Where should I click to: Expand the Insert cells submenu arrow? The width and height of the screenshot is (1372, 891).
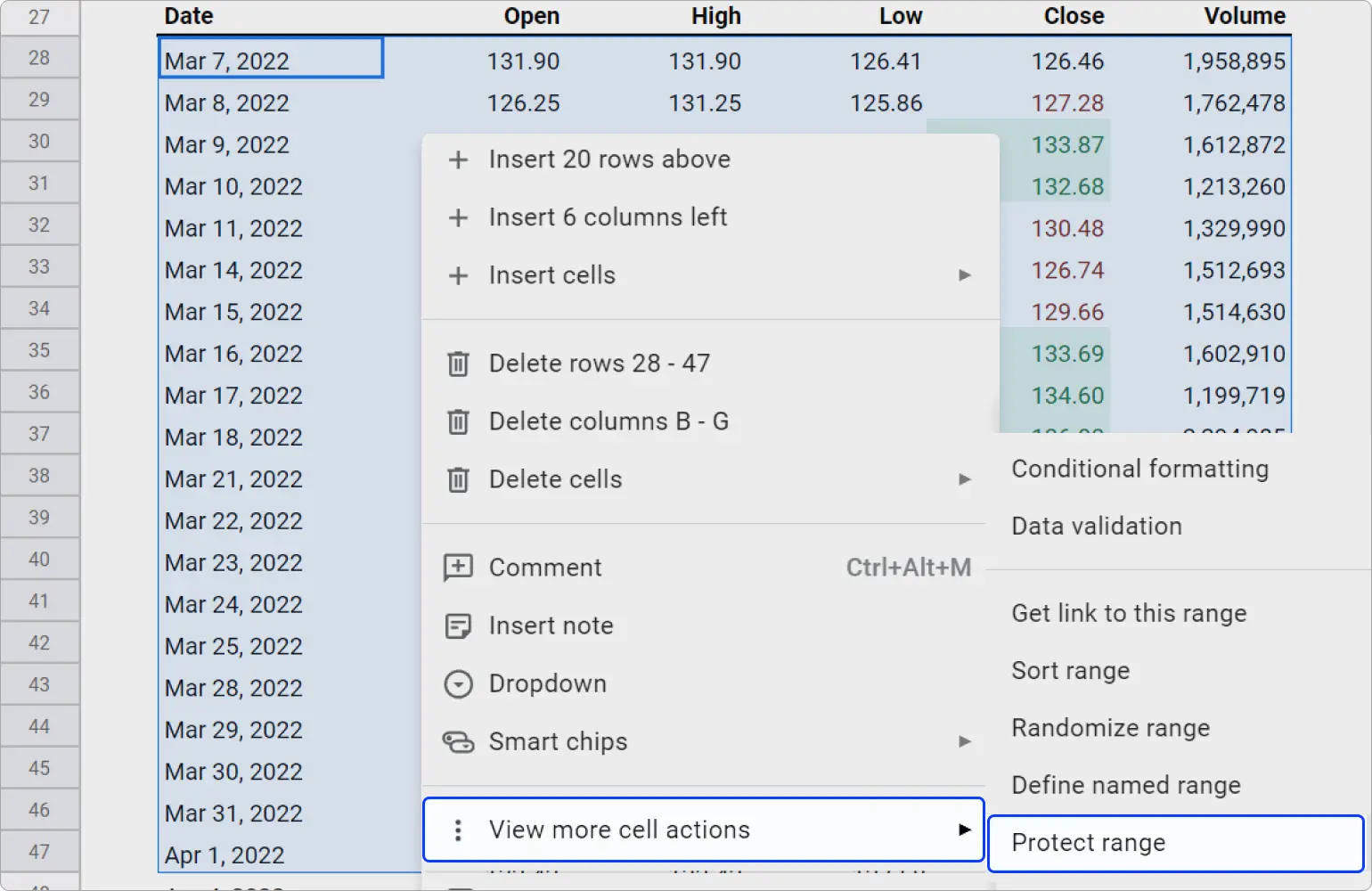(x=965, y=275)
